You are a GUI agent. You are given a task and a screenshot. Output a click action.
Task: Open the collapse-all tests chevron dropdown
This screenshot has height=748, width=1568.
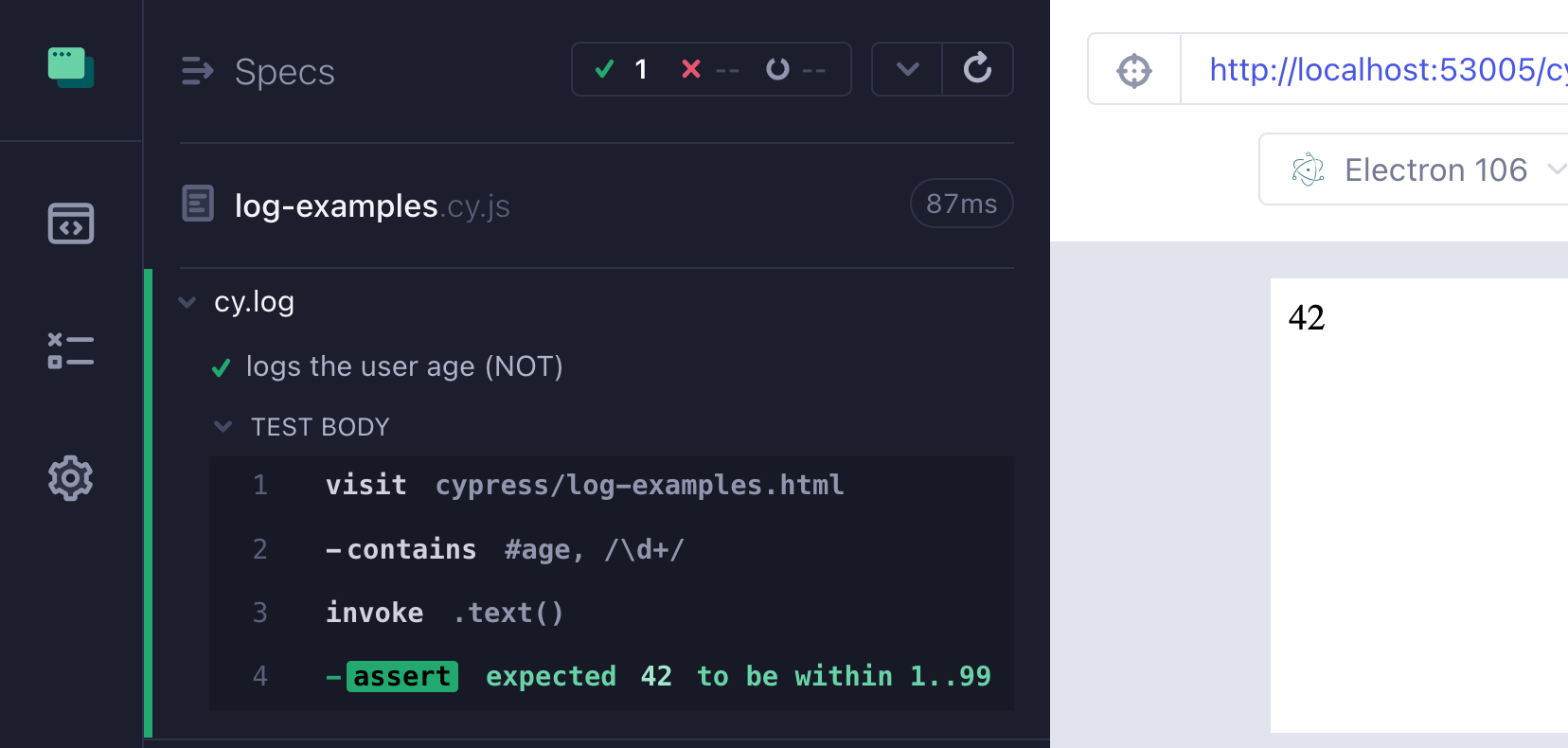coord(907,69)
